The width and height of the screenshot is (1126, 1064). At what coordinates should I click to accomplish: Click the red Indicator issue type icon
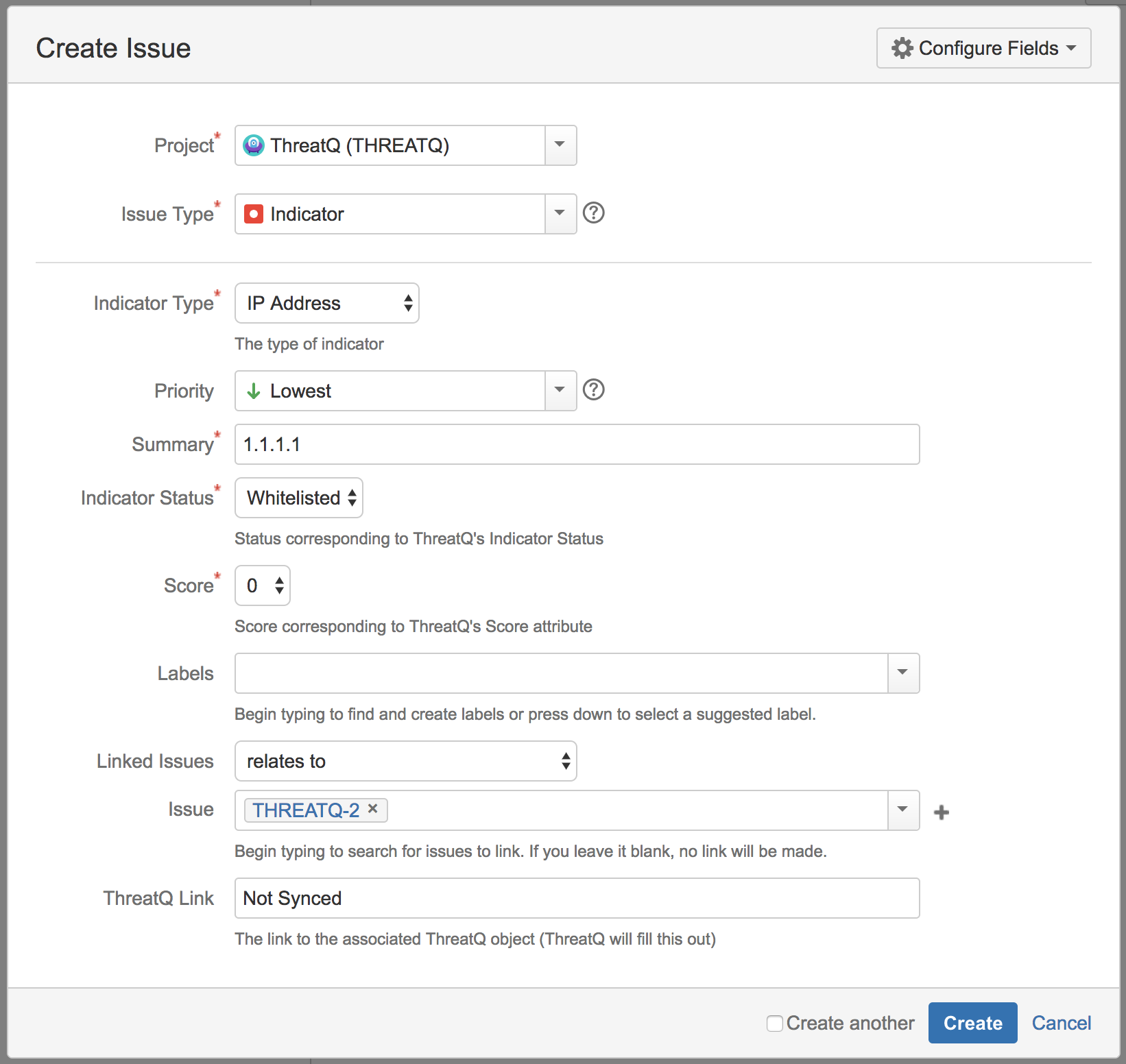[254, 214]
